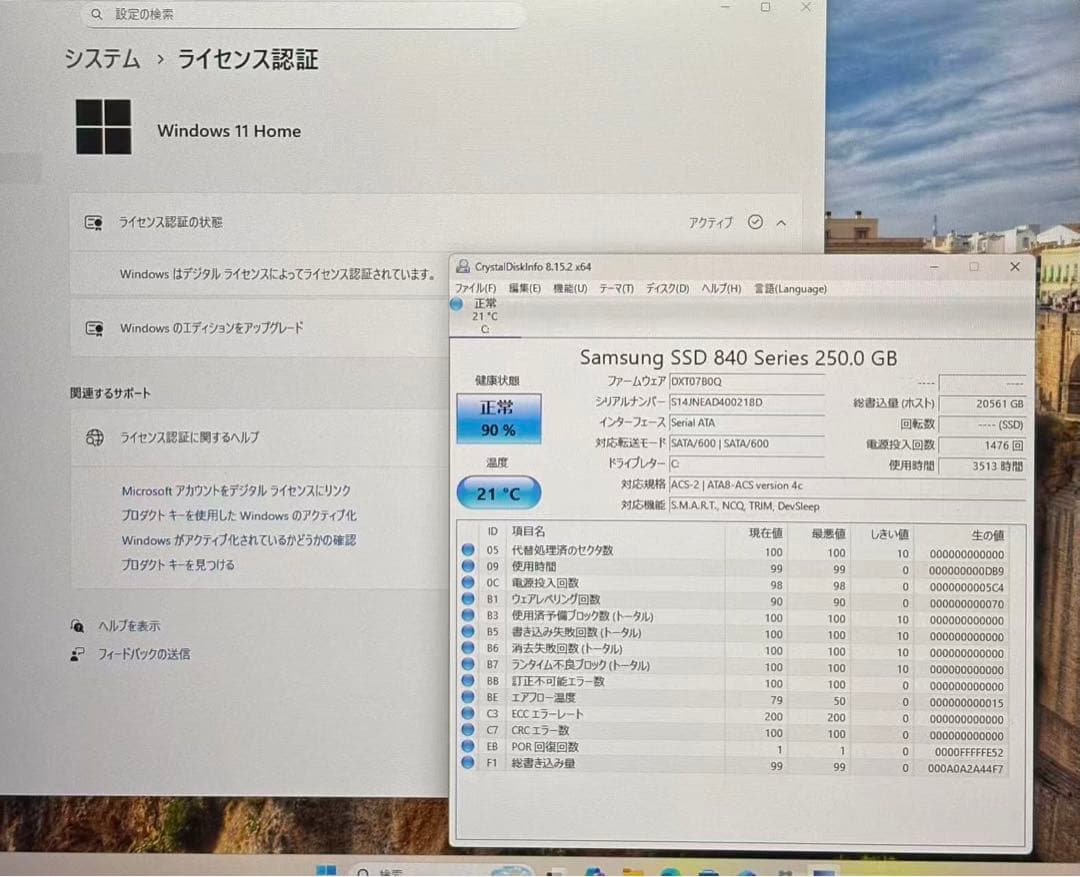Click the blue status dot beside 電源投入回数
This screenshot has width=1080, height=877.
tap(466, 582)
